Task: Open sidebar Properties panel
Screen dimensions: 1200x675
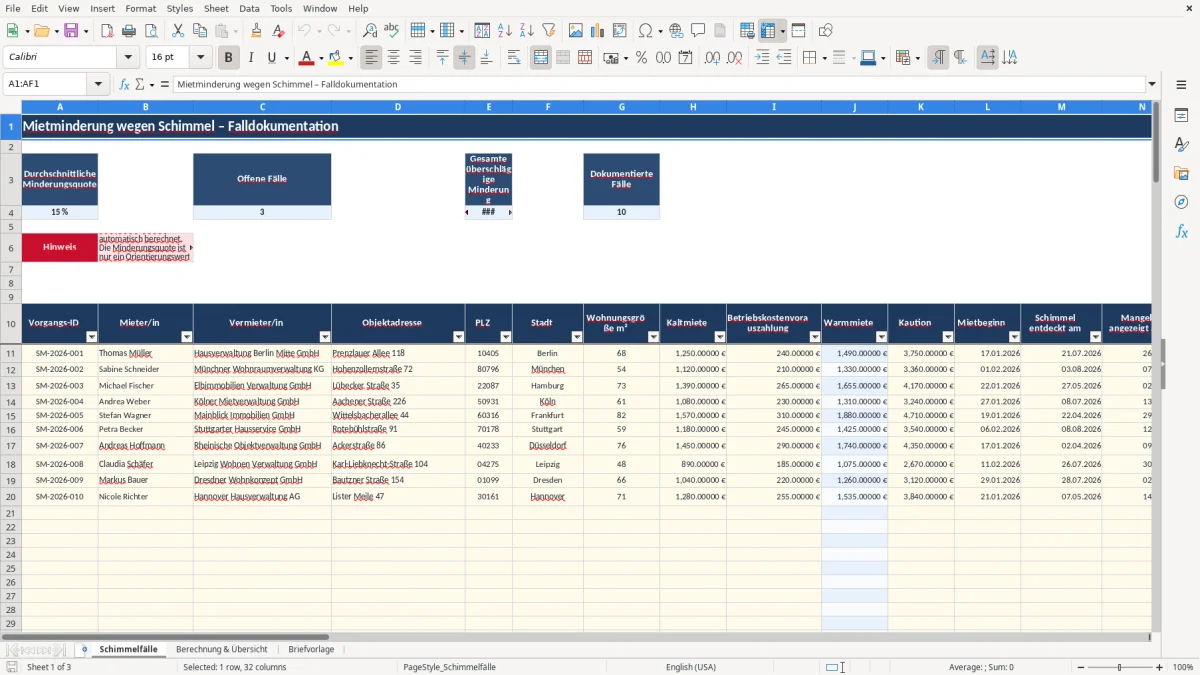Action: click(1181, 116)
